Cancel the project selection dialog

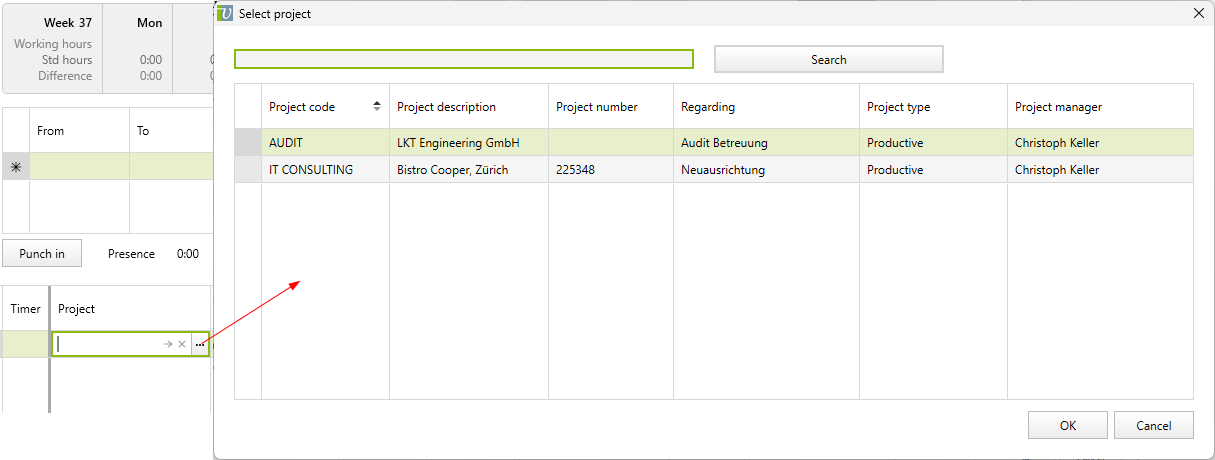coord(1153,425)
